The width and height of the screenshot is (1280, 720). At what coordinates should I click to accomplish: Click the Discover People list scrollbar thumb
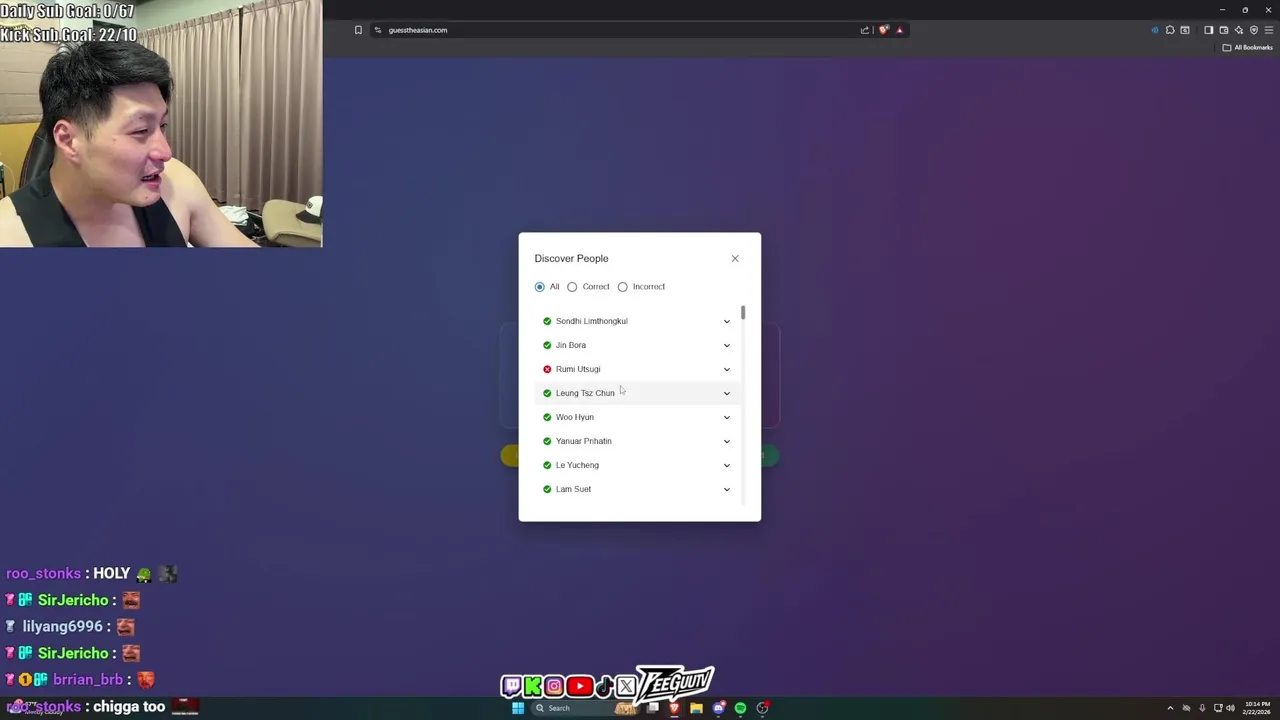click(743, 313)
